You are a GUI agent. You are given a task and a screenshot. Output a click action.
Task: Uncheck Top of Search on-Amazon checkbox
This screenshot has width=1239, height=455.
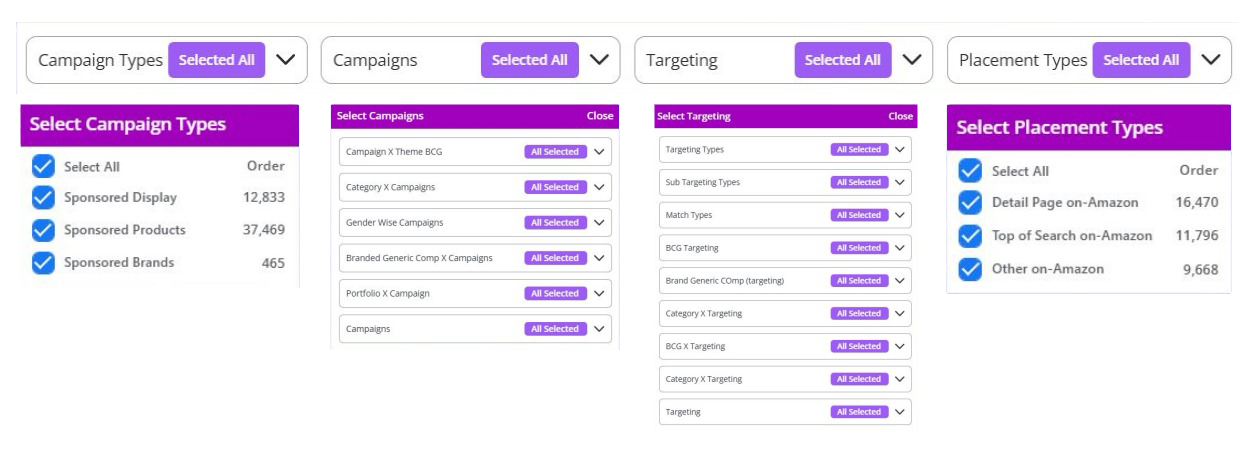click(969, 236)
